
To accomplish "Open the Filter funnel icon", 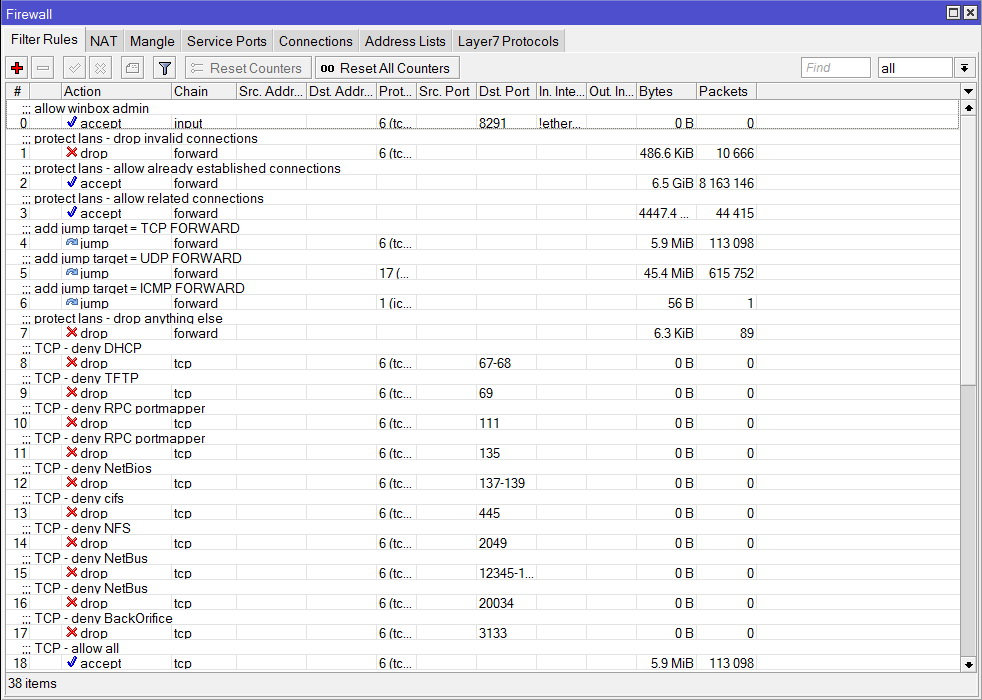I will (165, 68).
